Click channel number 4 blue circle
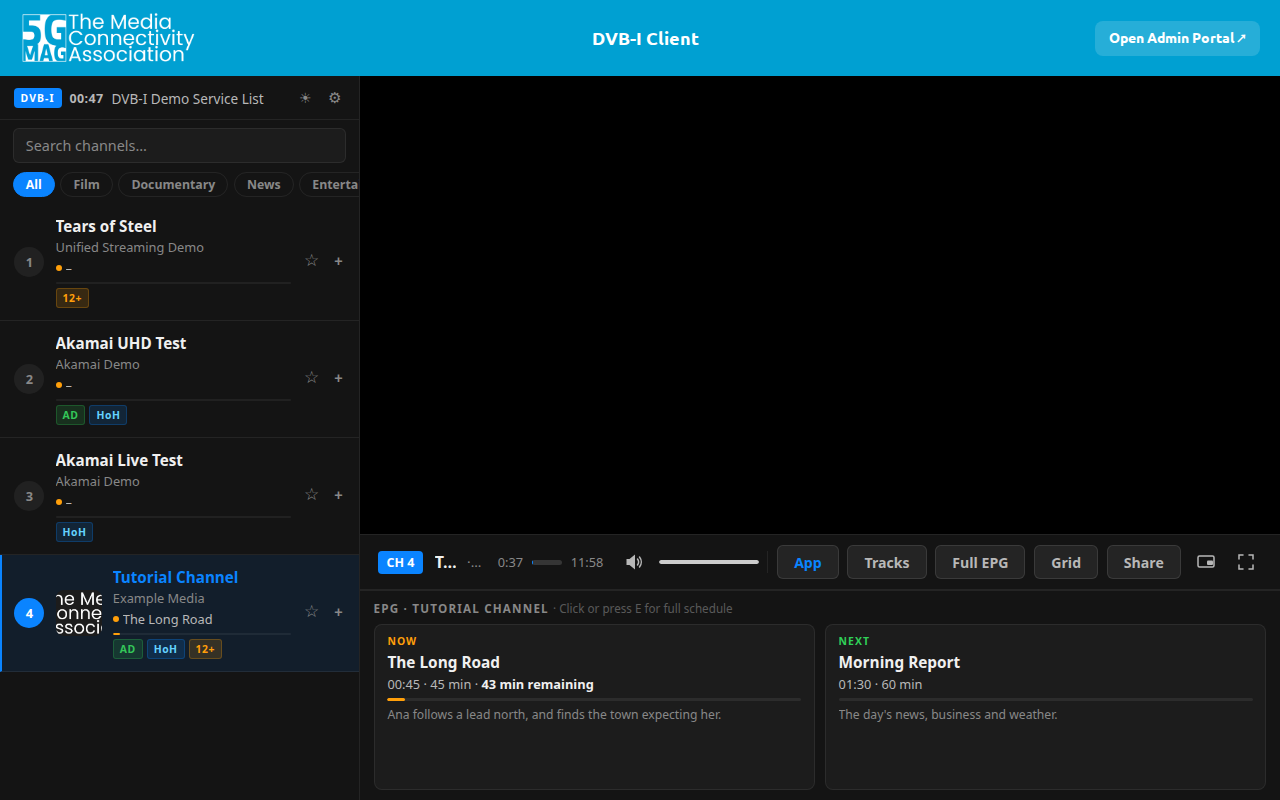Screen dimensions: 1280x800 pyautogui.click(x=29, y=613)
